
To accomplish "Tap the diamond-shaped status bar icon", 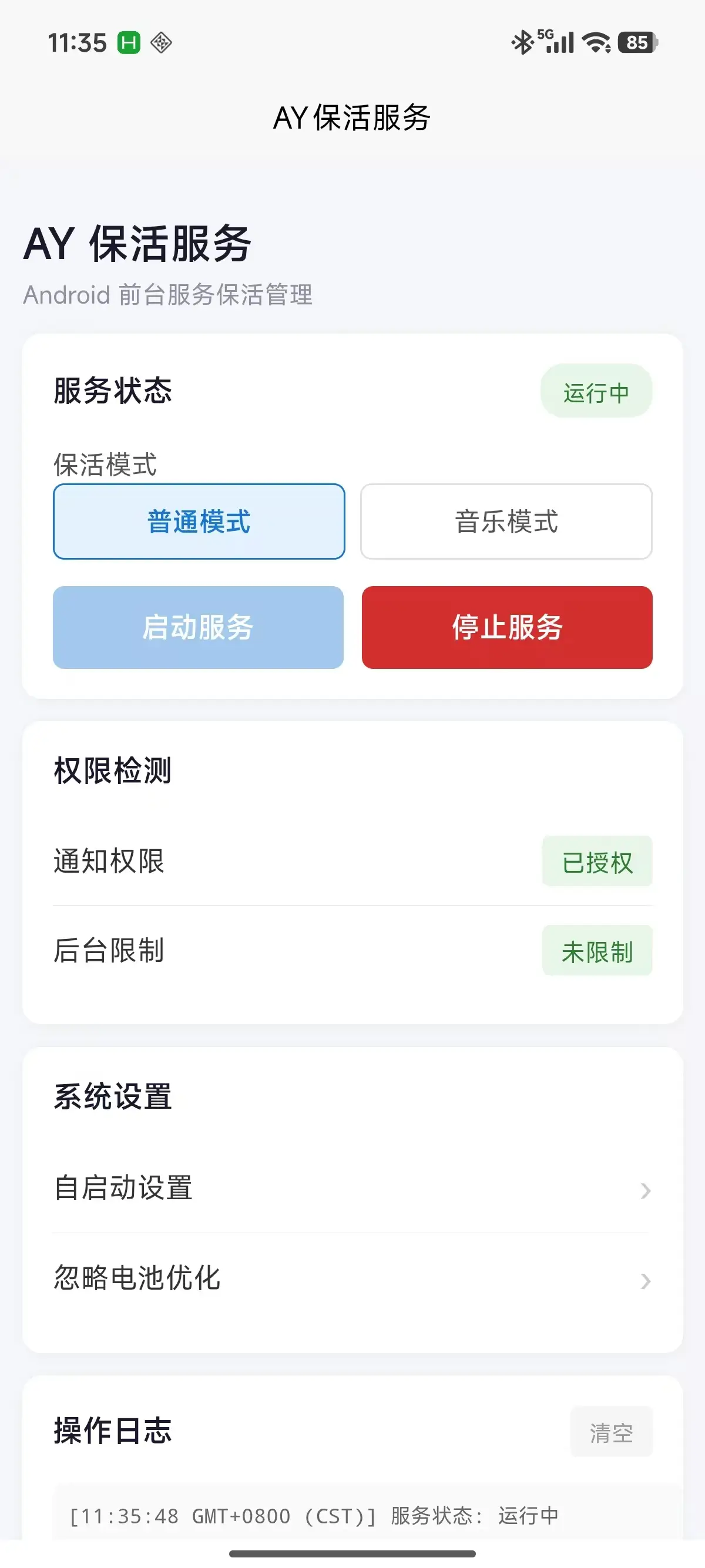I will (162, 43).
